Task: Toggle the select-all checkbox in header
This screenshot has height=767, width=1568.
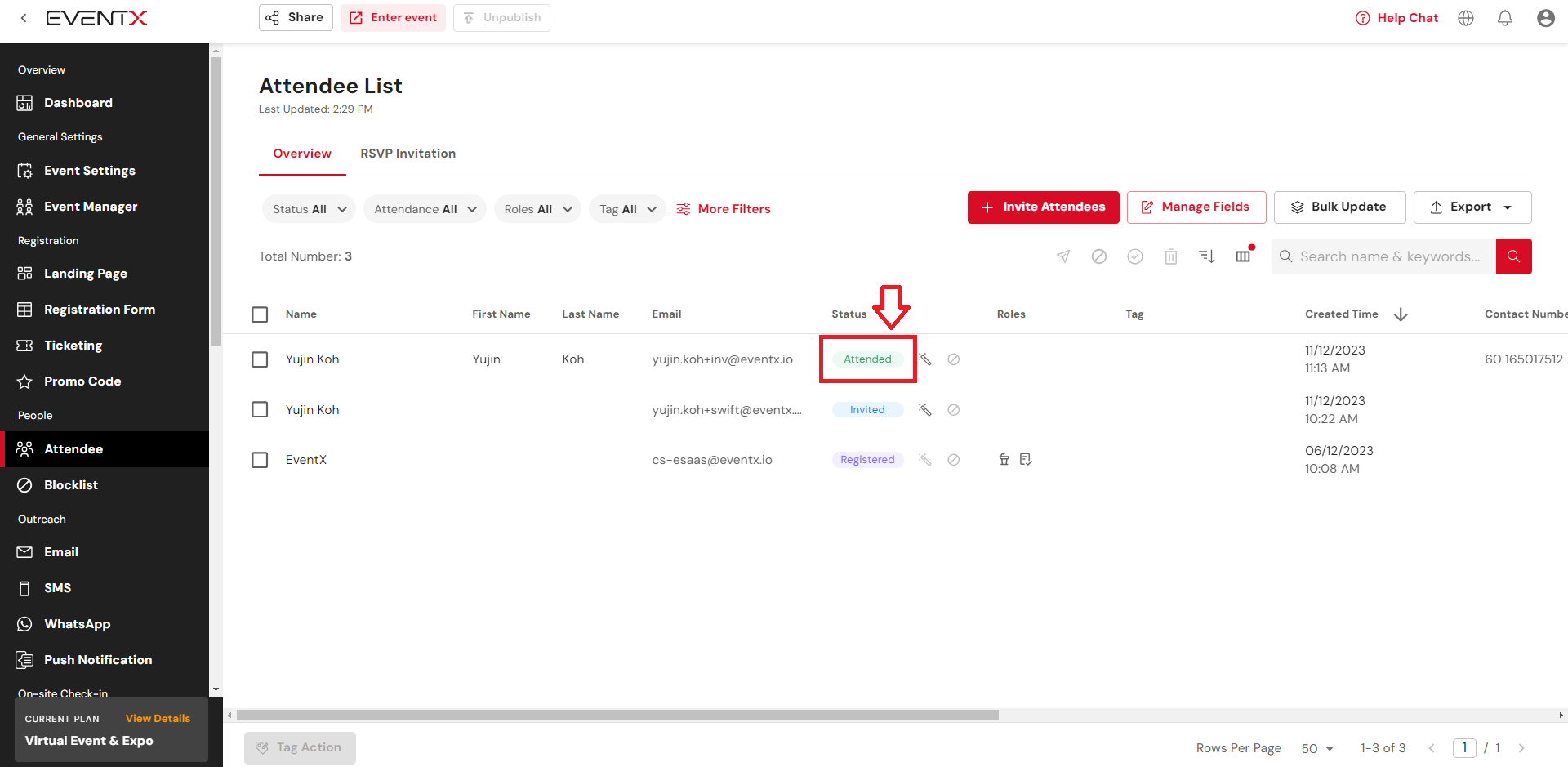Action: (x=260, y=314)
